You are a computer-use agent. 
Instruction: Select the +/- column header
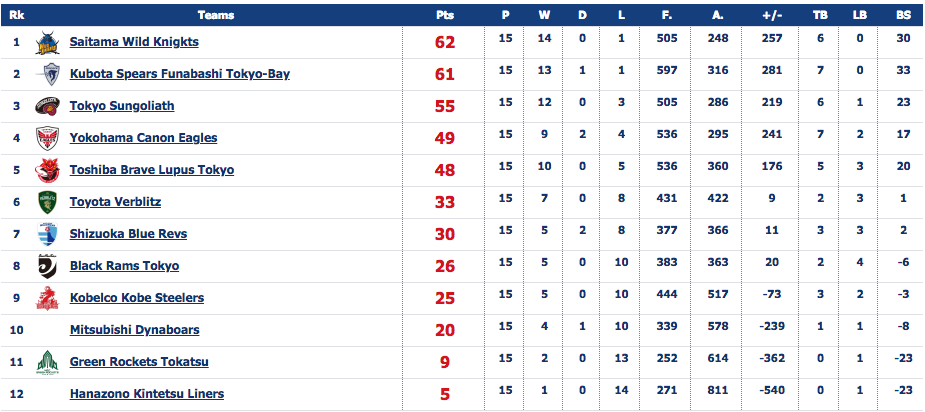(x=772, y=15)
